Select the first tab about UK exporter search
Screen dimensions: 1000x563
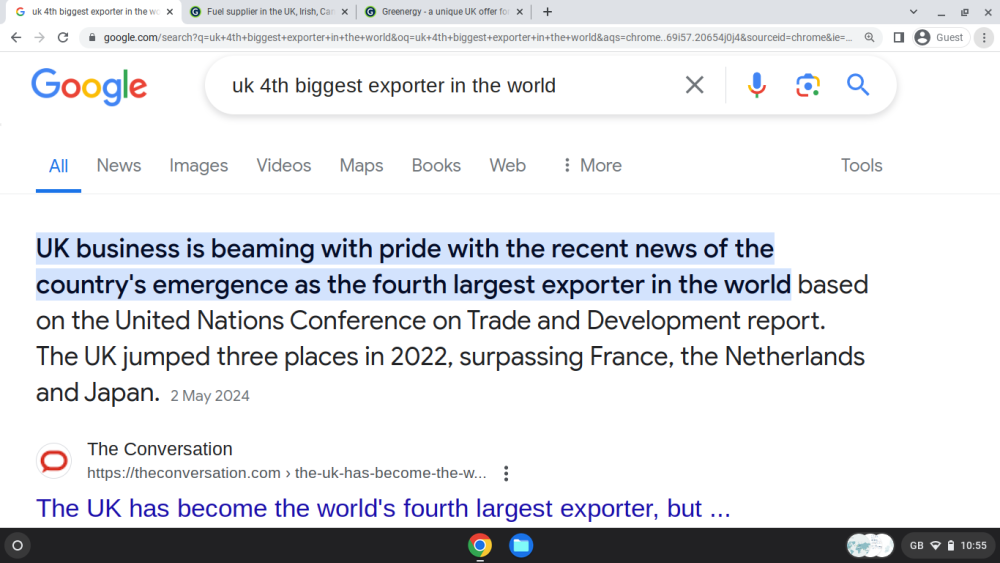(95, 11)
